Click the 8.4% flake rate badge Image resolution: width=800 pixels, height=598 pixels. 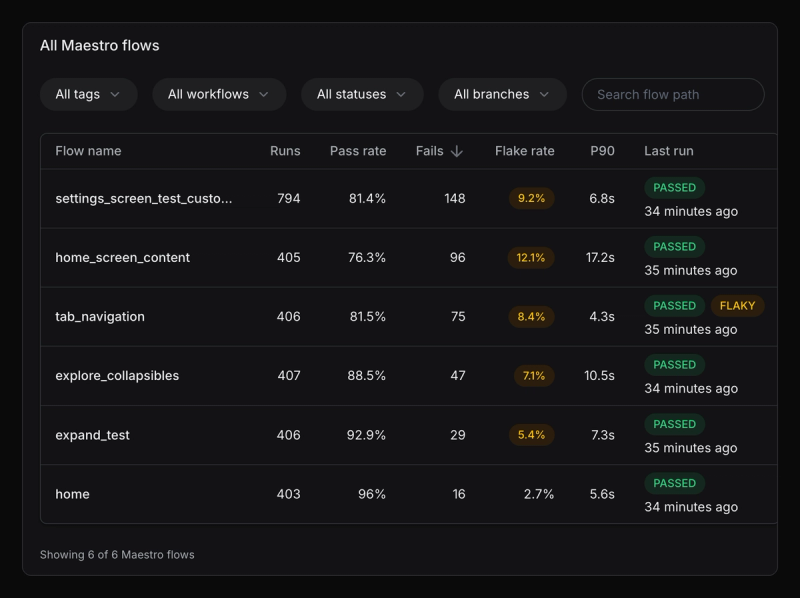[532, 317]
